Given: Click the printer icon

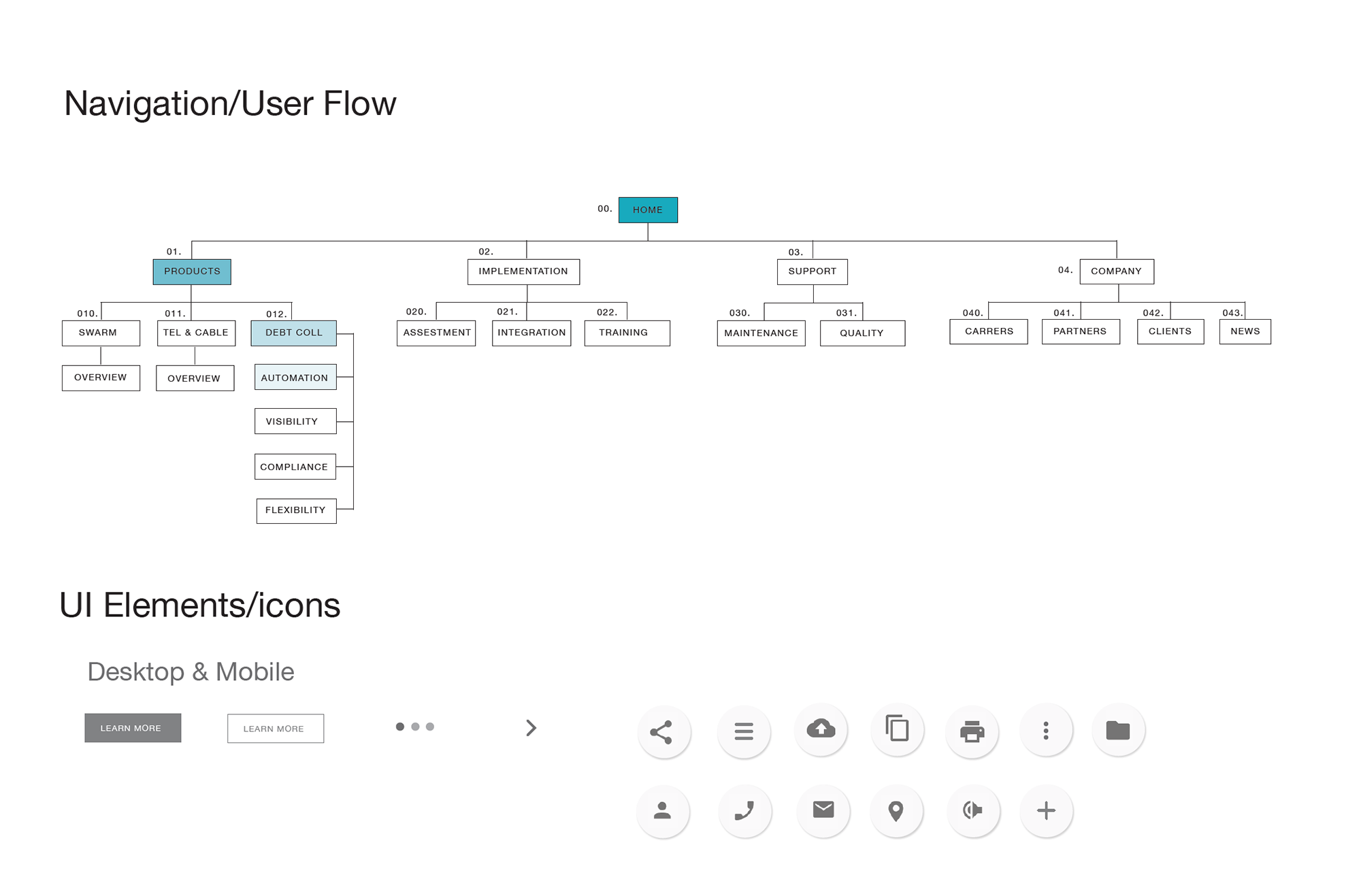Looking at the screenshot, I should (x=972, y=731).
